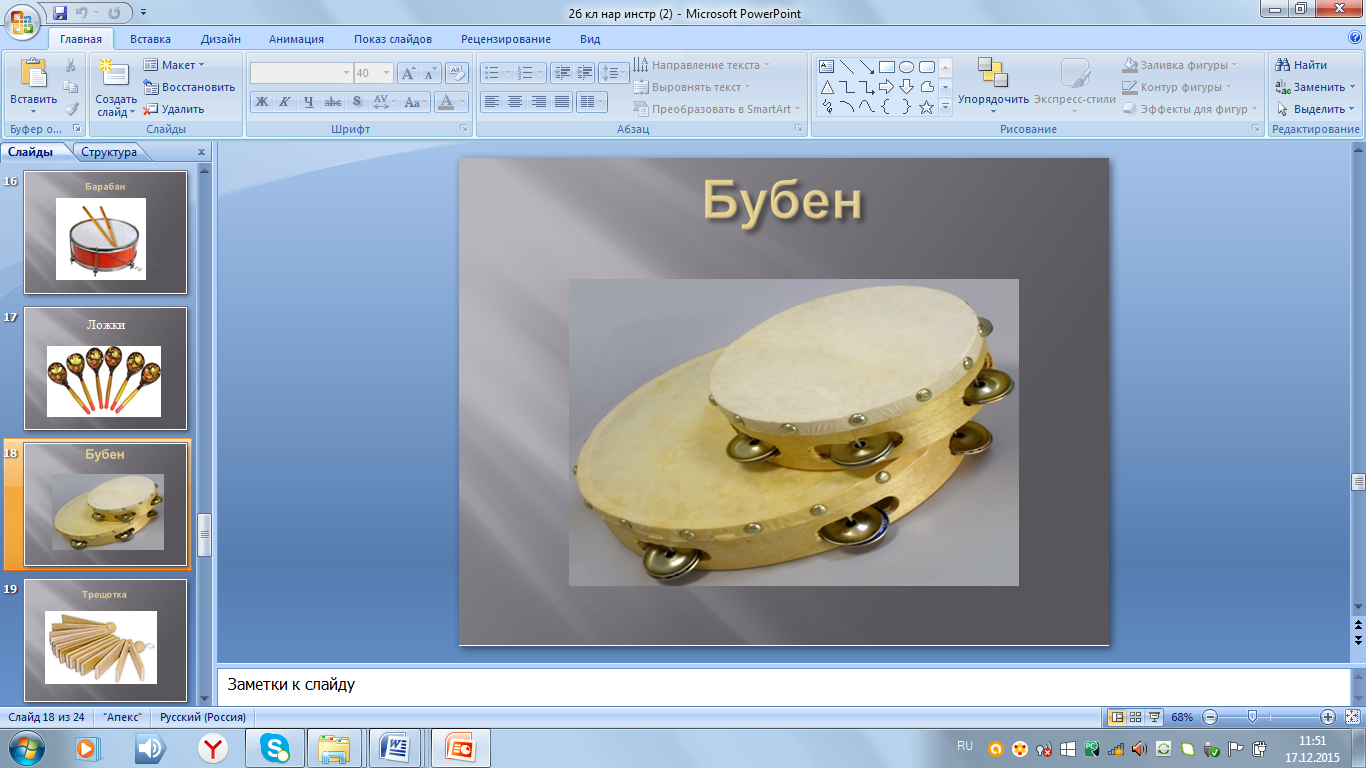This screenshot has width=1366, height=768.
Task: Close the slides pane with x
Action: tap(201, 153)
